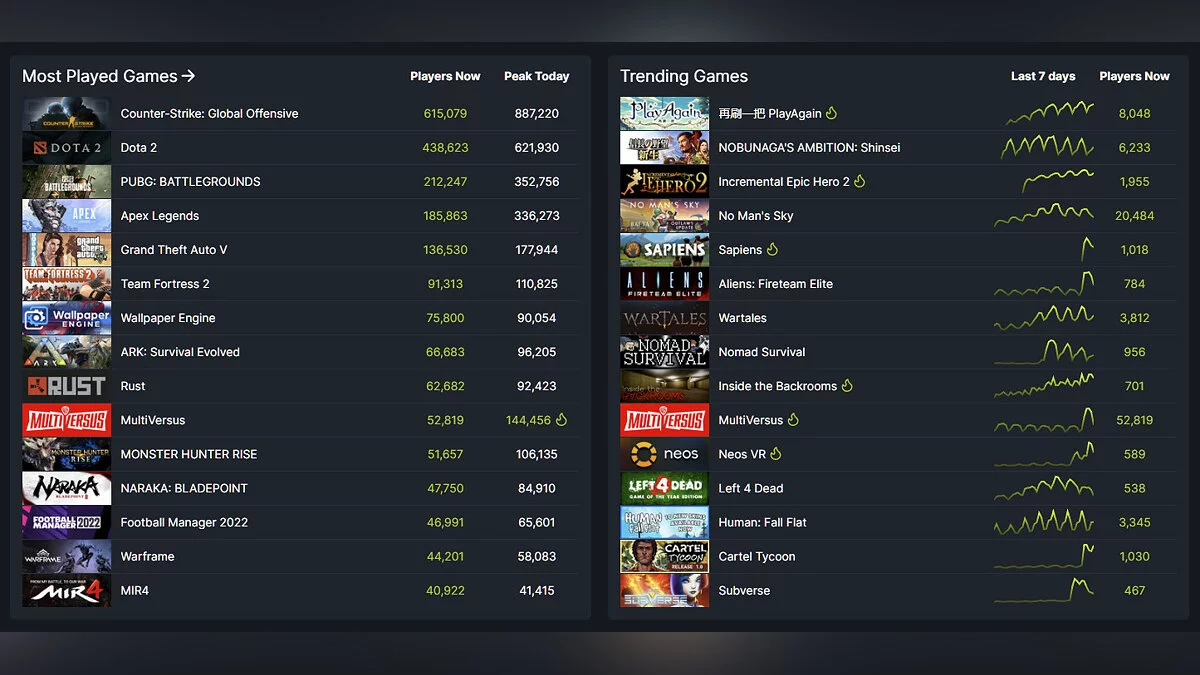Click the flame icon beside Incremental Epic Hero 2
This screenshot has height=675, width=1200.
860,181
